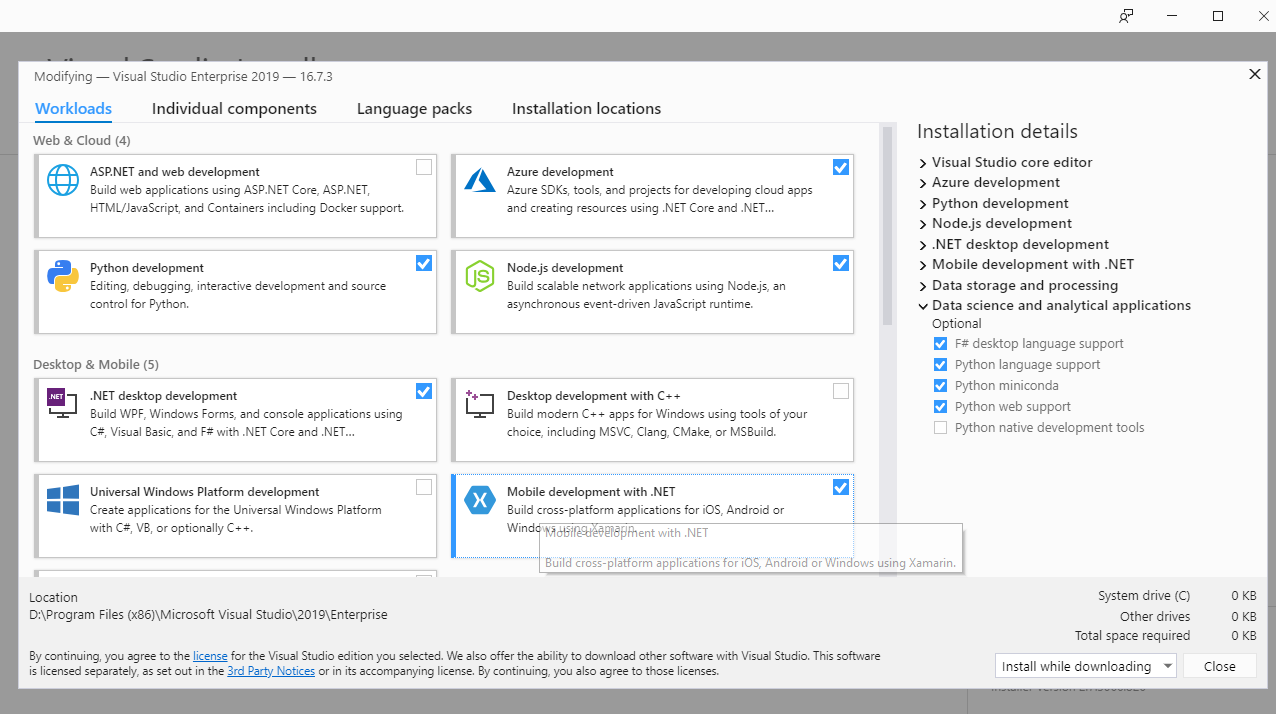Expand Data storage and processing details
This screenshot has height=714, width=1276.
923,286
